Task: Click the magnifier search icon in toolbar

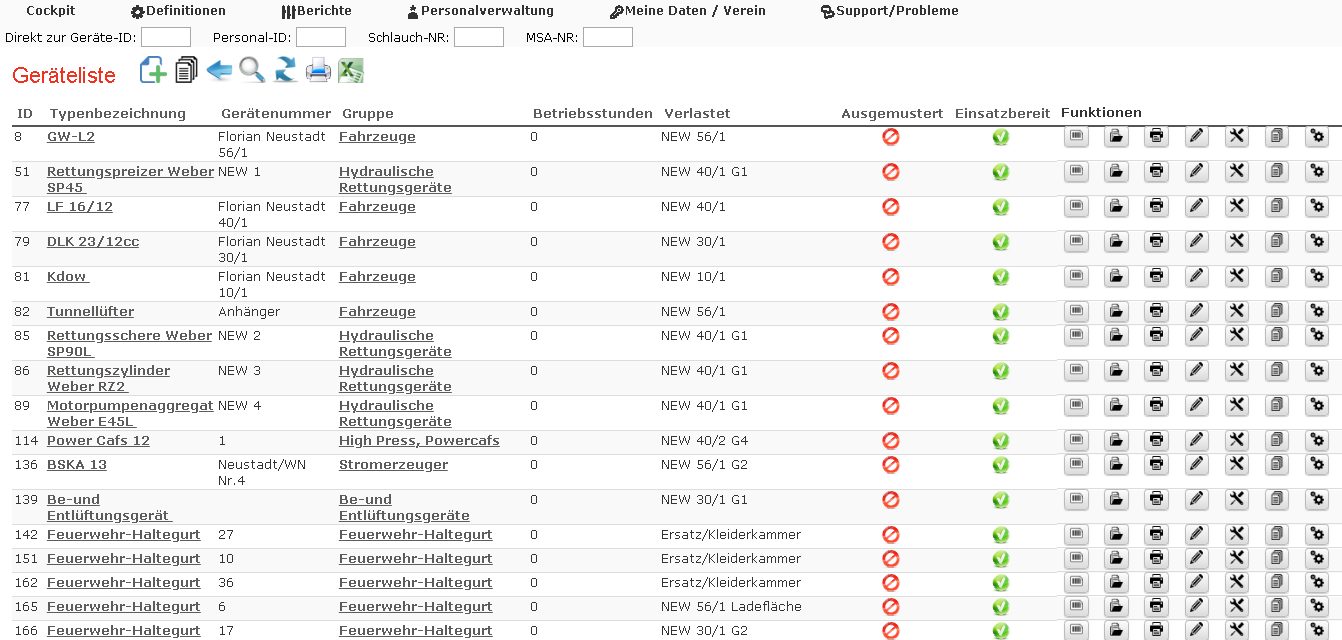Action: 252,71
